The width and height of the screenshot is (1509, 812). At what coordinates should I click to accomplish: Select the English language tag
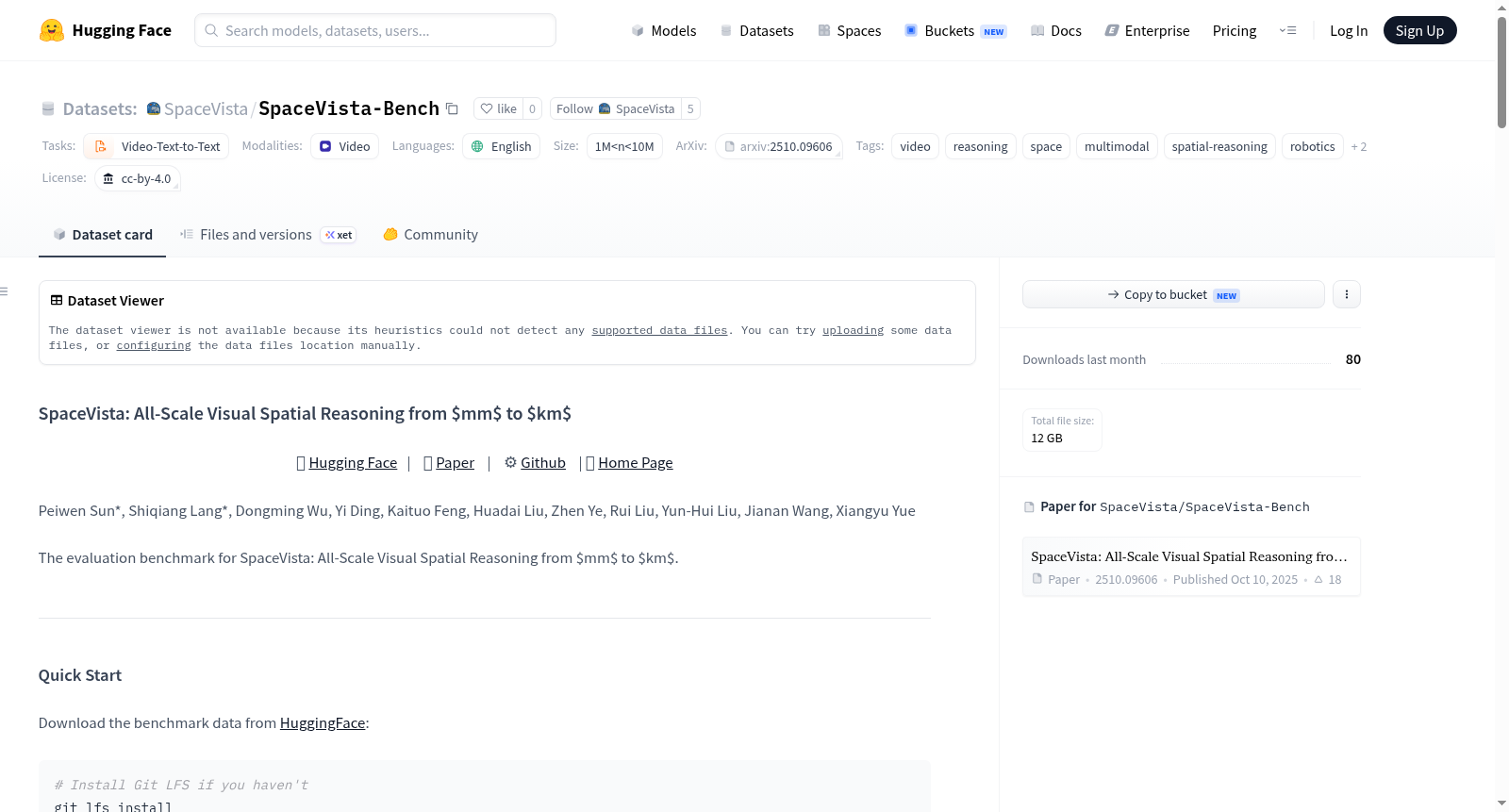point(501,146)
